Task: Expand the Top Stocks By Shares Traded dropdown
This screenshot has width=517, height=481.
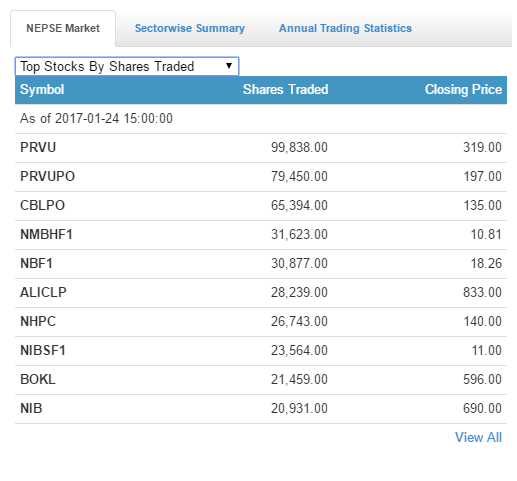Action: (127, 66)
